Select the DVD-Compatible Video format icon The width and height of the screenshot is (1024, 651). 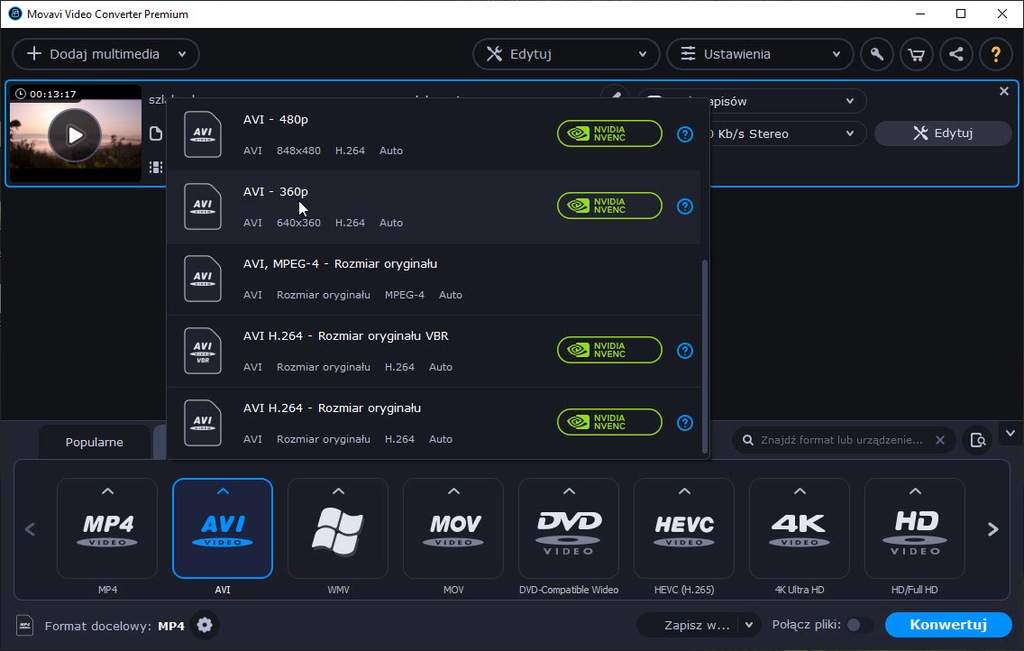tap(569, 528)
